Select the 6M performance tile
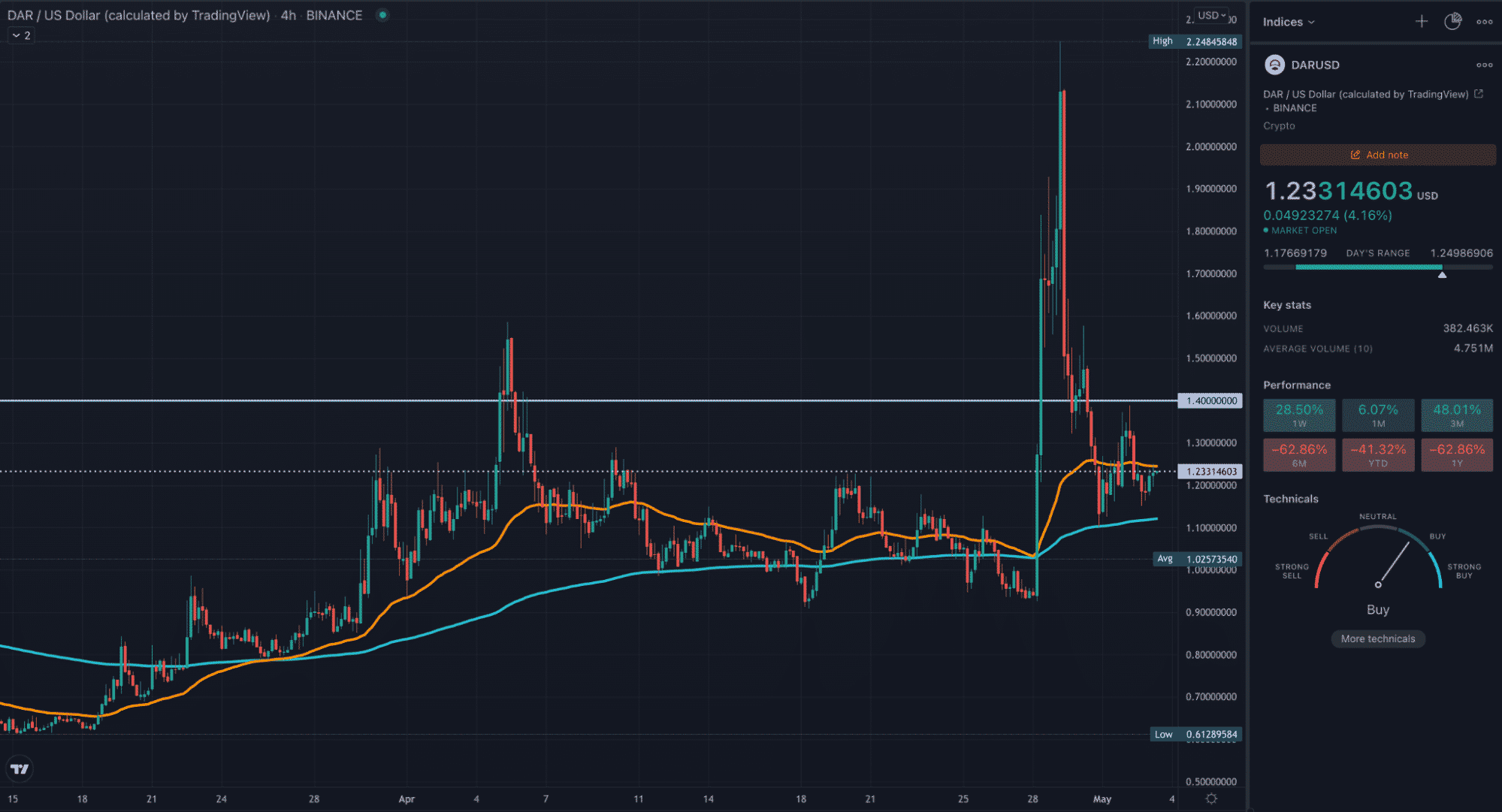Viewport: 1502px width, 812px height. point(1299,455)
